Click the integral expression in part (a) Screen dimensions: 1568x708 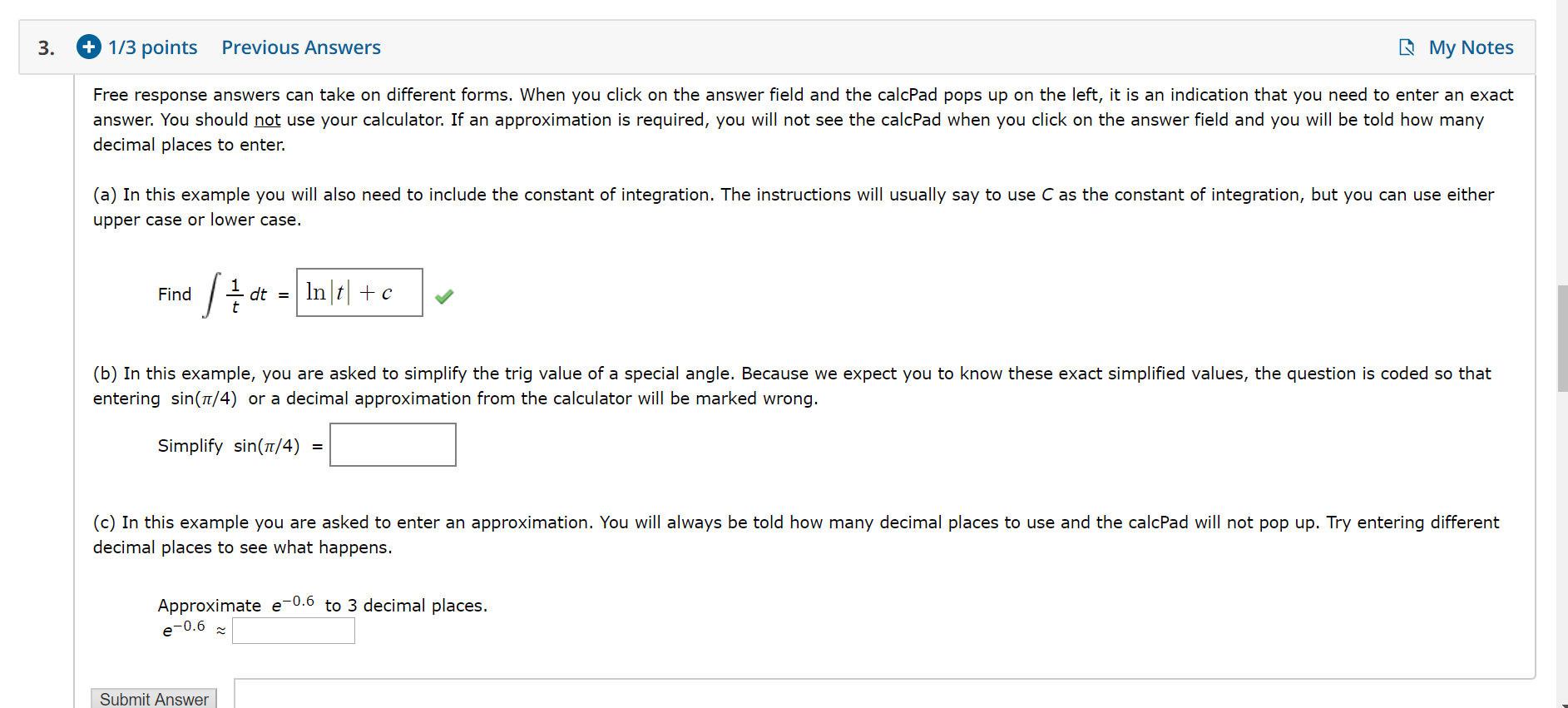(236, 295)
